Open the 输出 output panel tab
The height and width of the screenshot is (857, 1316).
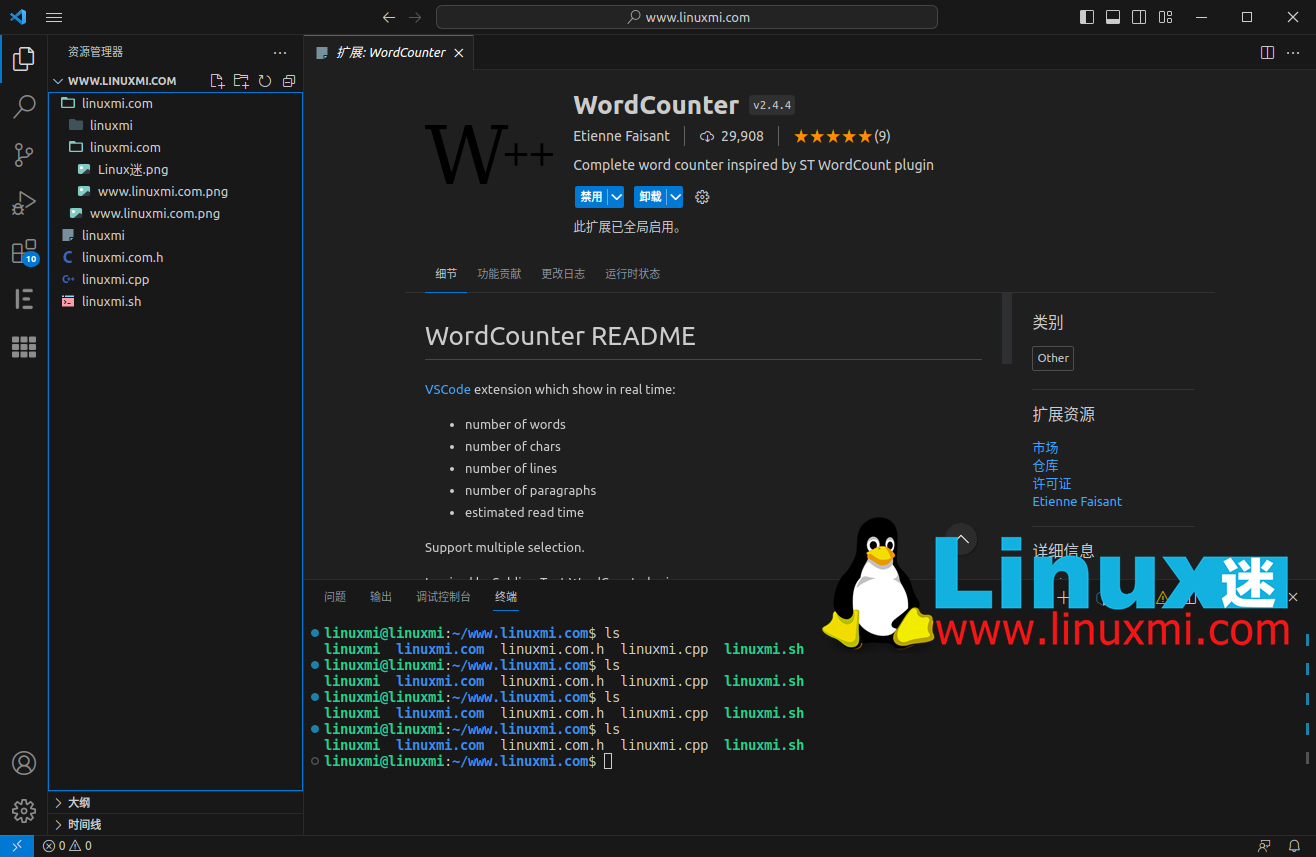[x=381, y=597]
